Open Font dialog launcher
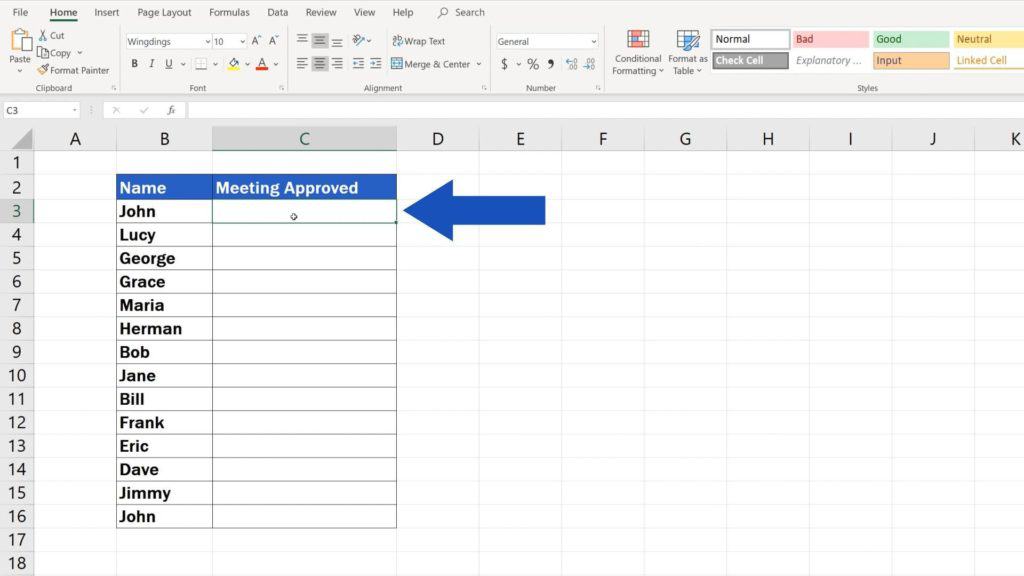 click(281, 88)
